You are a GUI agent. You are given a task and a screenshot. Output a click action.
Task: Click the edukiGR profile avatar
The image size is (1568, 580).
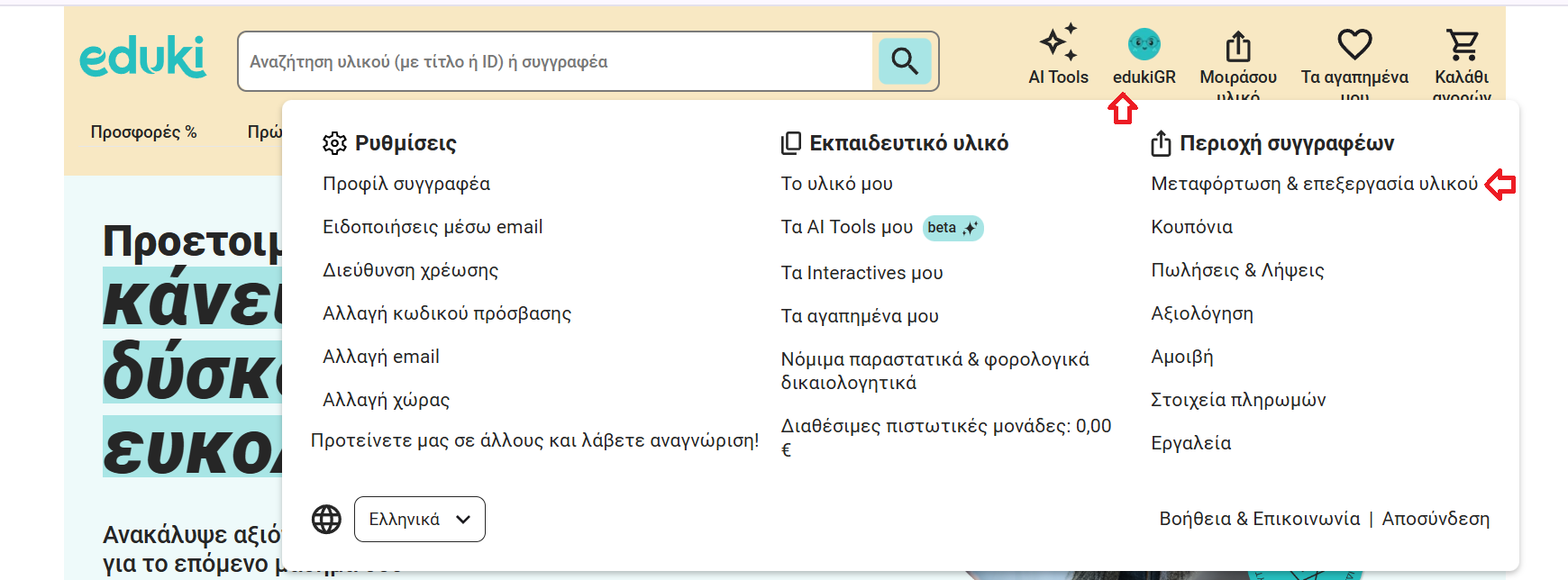[x=1144, y=44]
